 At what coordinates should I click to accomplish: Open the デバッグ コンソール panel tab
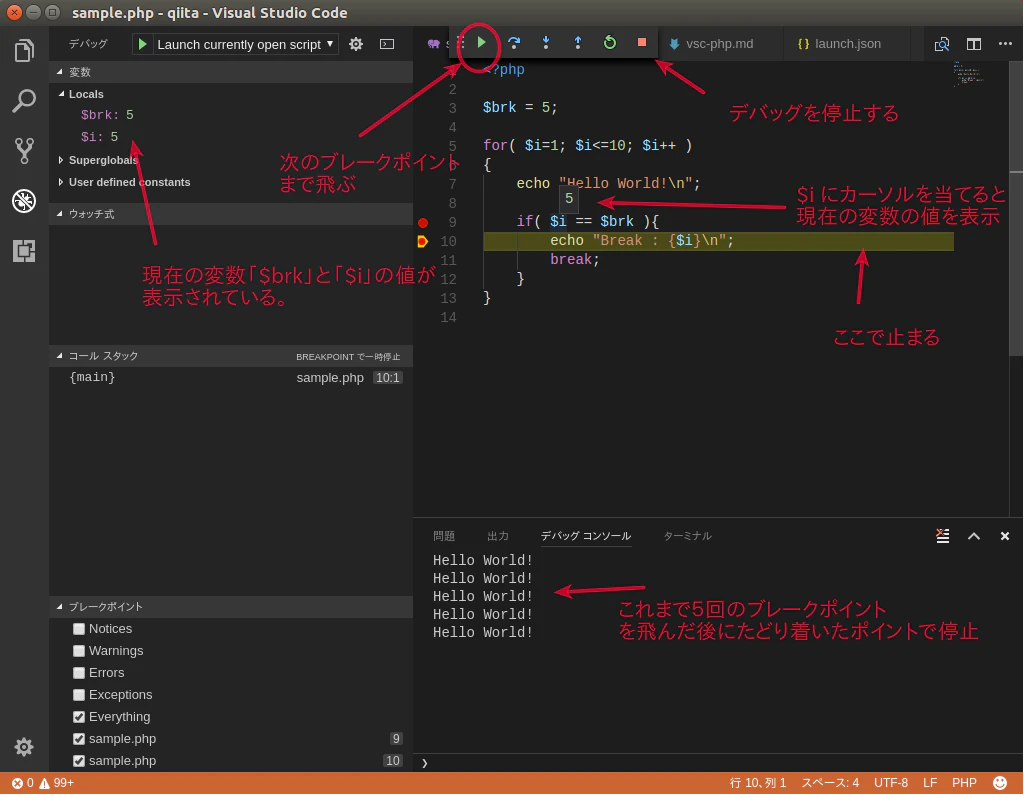(586, 536)
